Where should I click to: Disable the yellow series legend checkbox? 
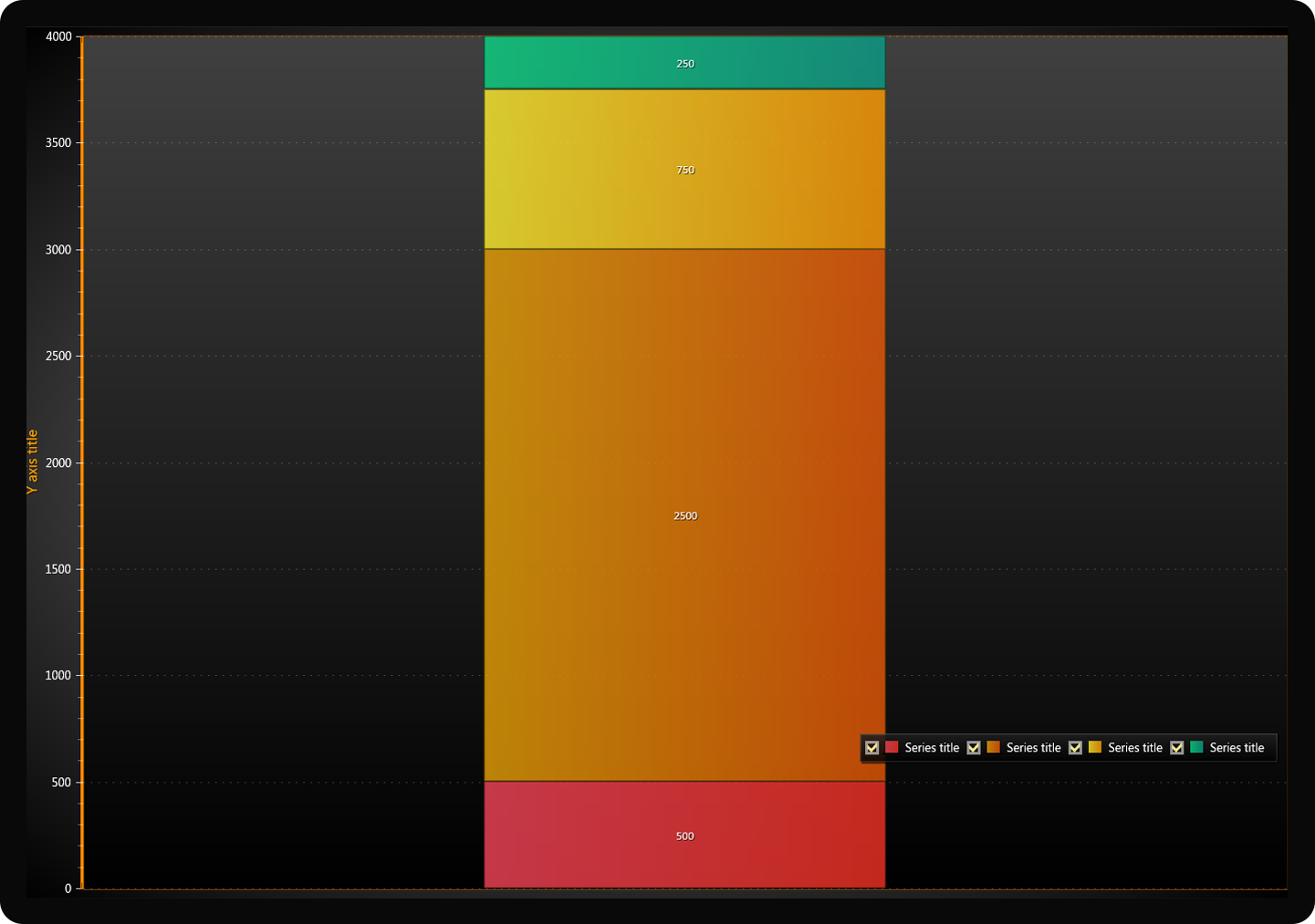pyautogui.click(x=1075, y=748)
